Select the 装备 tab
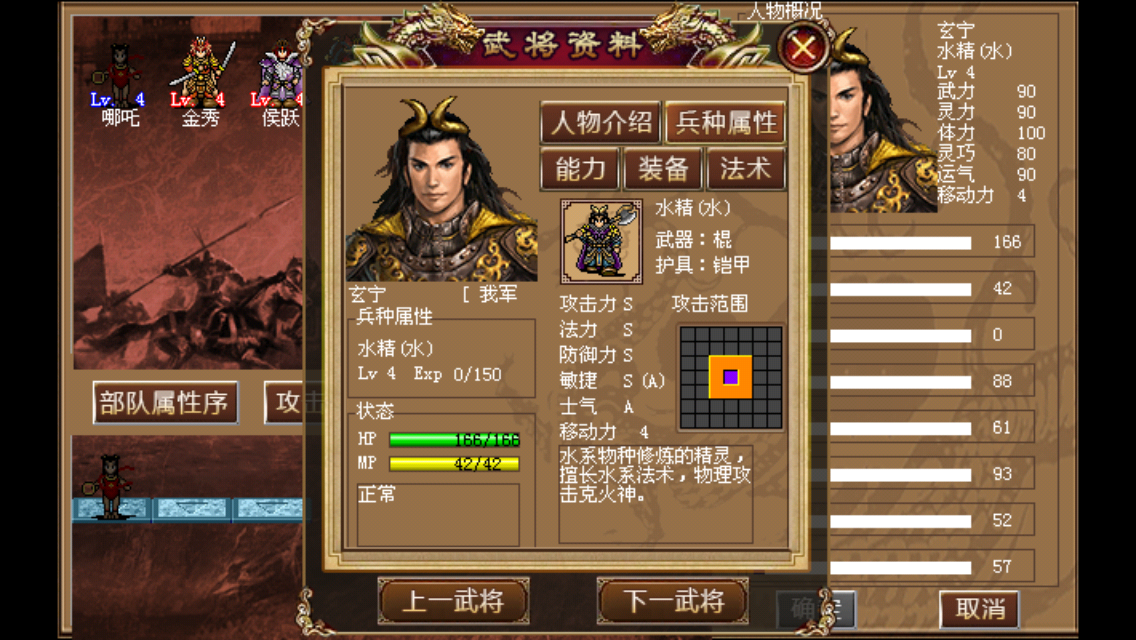This screenshot has height=640, width=1136. coord(662,169)
